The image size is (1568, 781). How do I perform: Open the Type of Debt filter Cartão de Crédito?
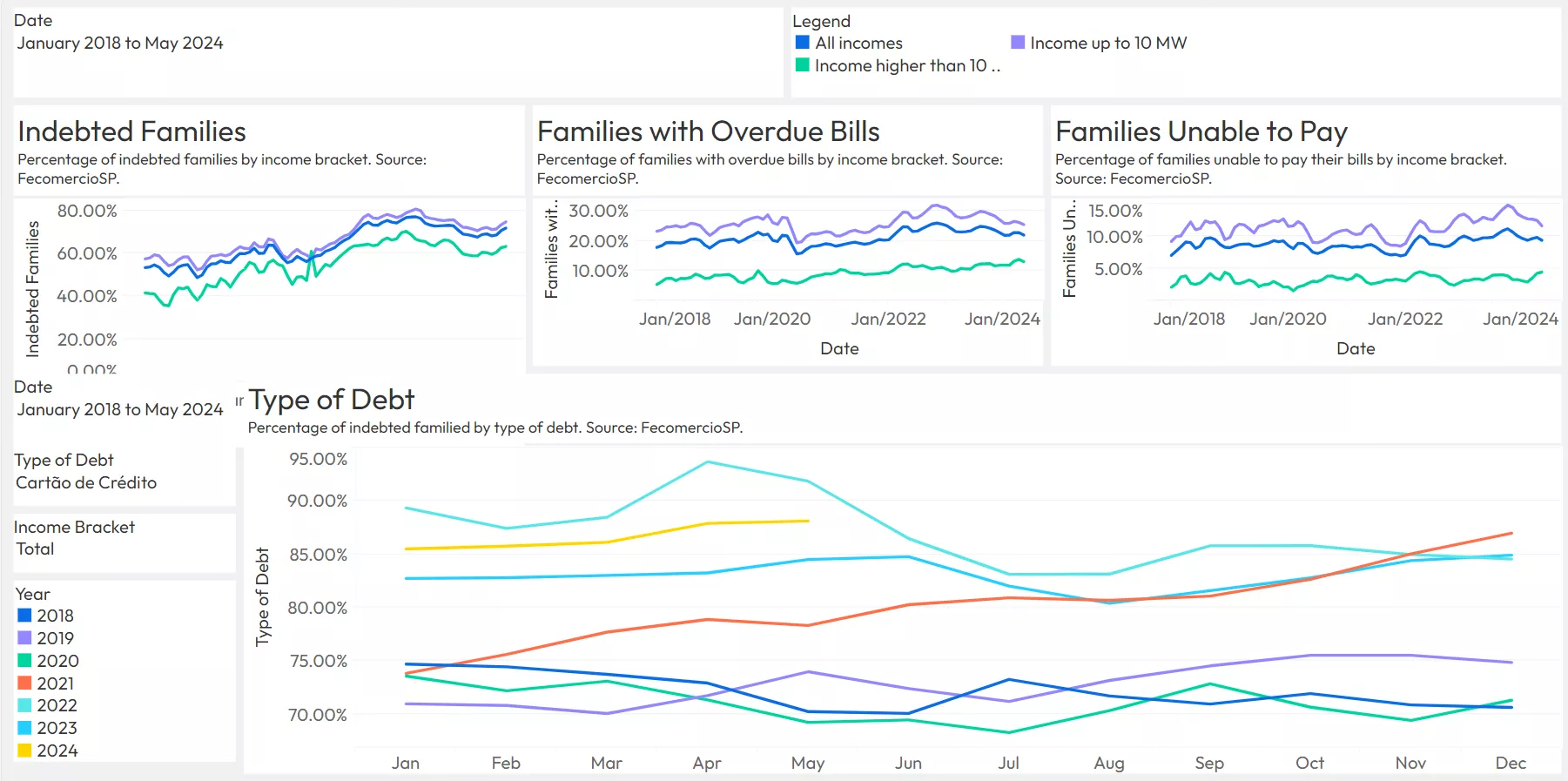(86, 482)
